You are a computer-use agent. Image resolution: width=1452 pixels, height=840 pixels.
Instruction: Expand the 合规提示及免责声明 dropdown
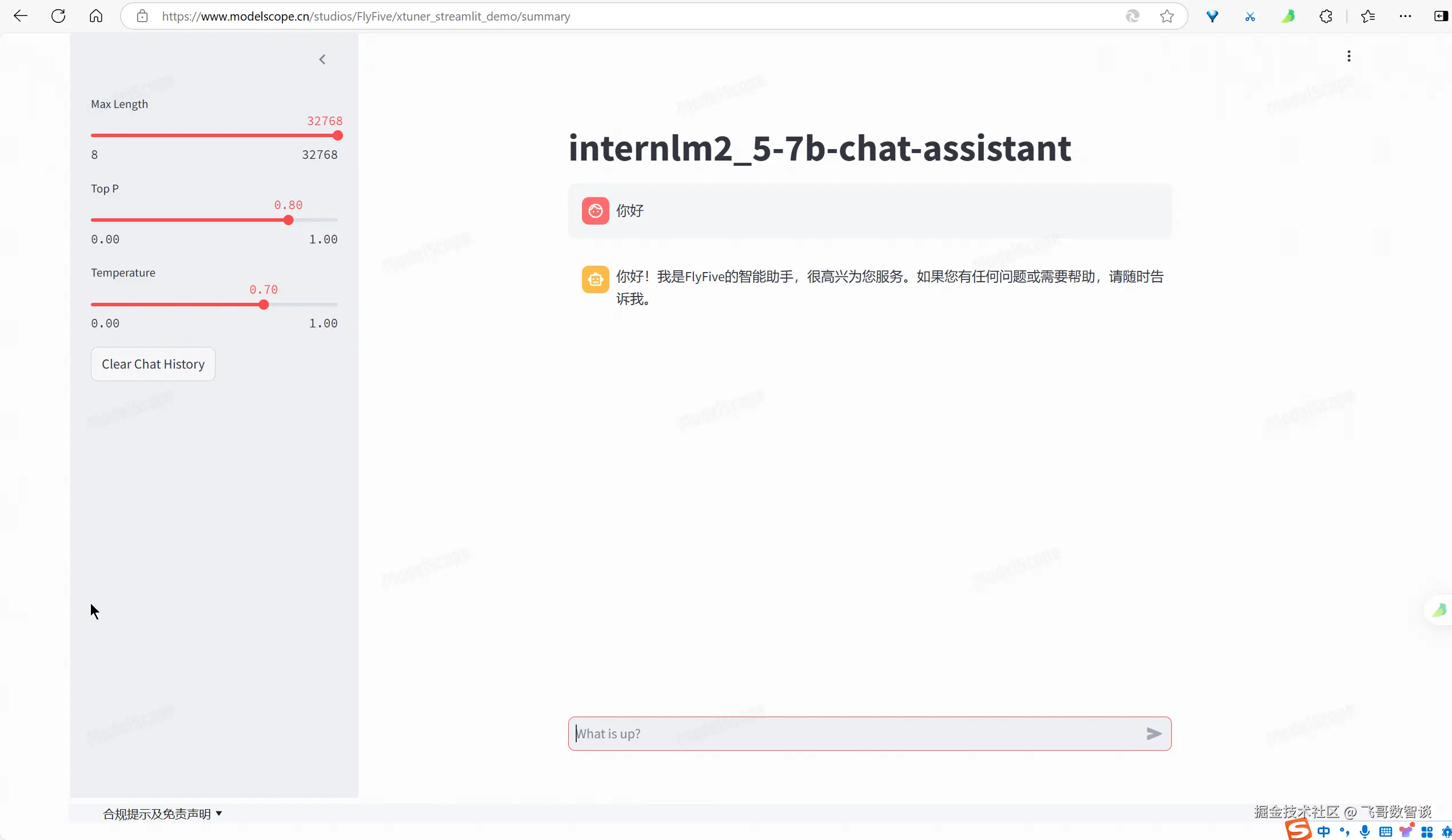click(162, 814)
